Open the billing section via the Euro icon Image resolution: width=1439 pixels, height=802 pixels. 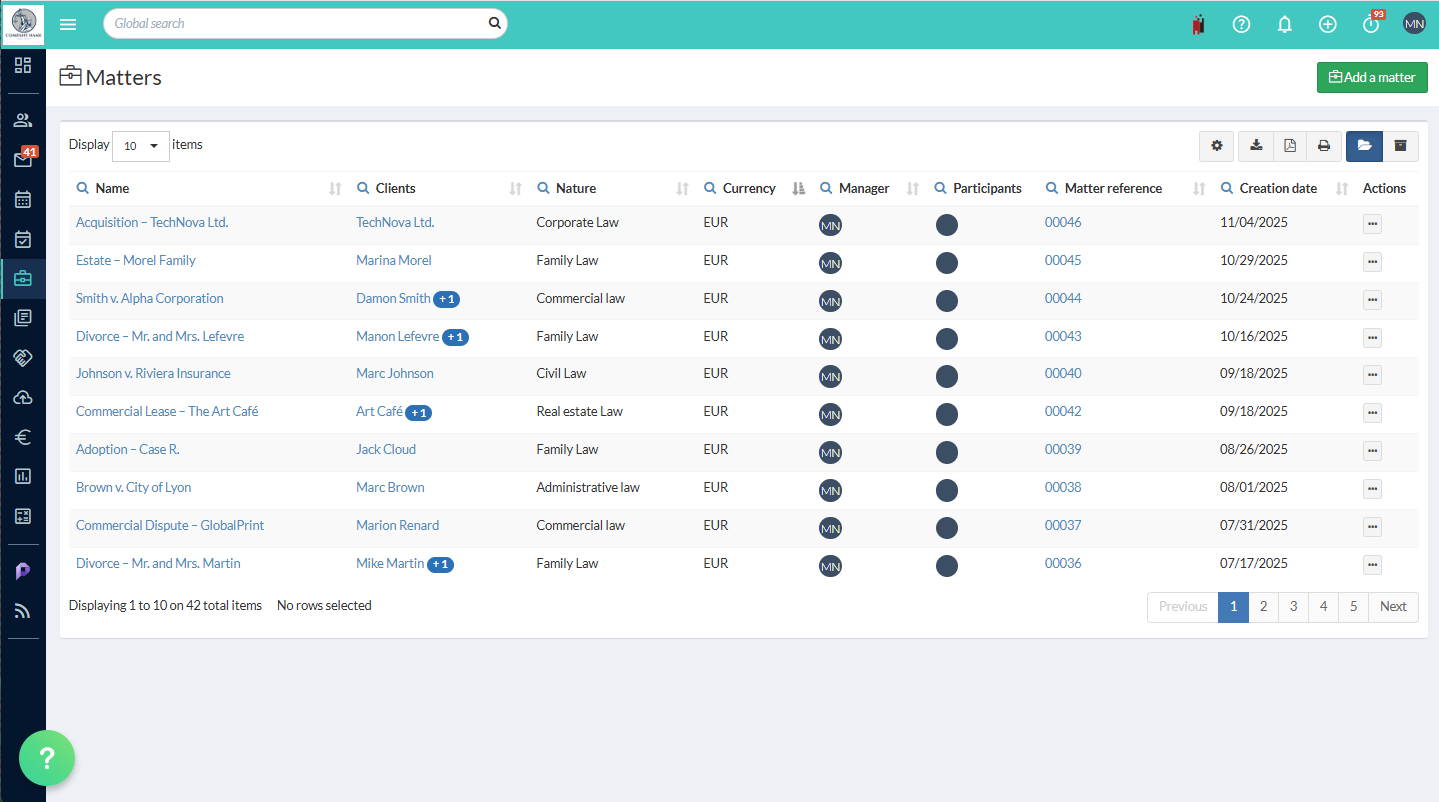22,437
